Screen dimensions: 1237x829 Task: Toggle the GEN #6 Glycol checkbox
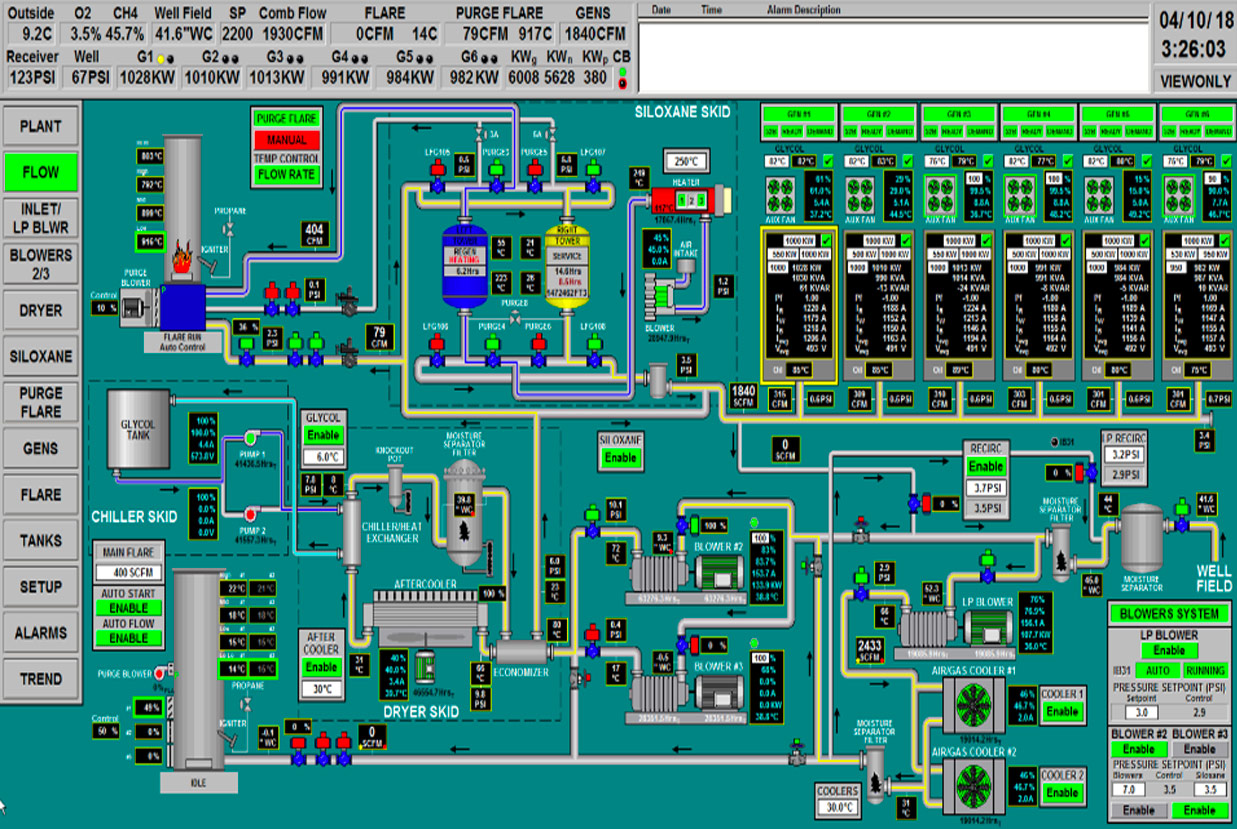(x=1226, y=160)
